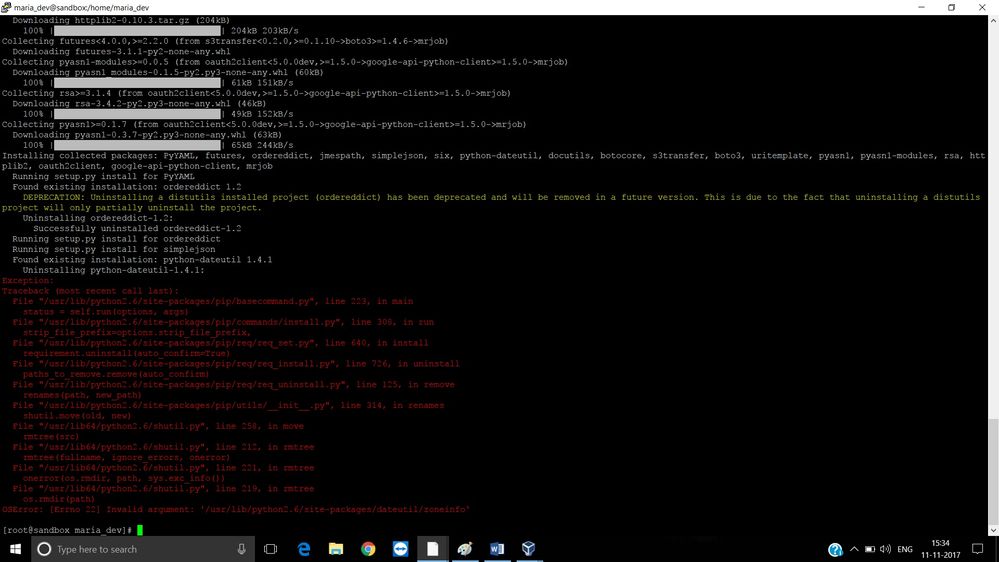Image resolution: width=999 pixels, height=562 pixels.
Task: Click the help question mark tray icon
Action: [x=835, y=549]
